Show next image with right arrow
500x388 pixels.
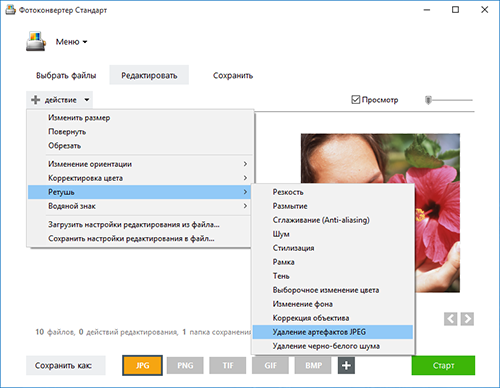tap(467, 319)
